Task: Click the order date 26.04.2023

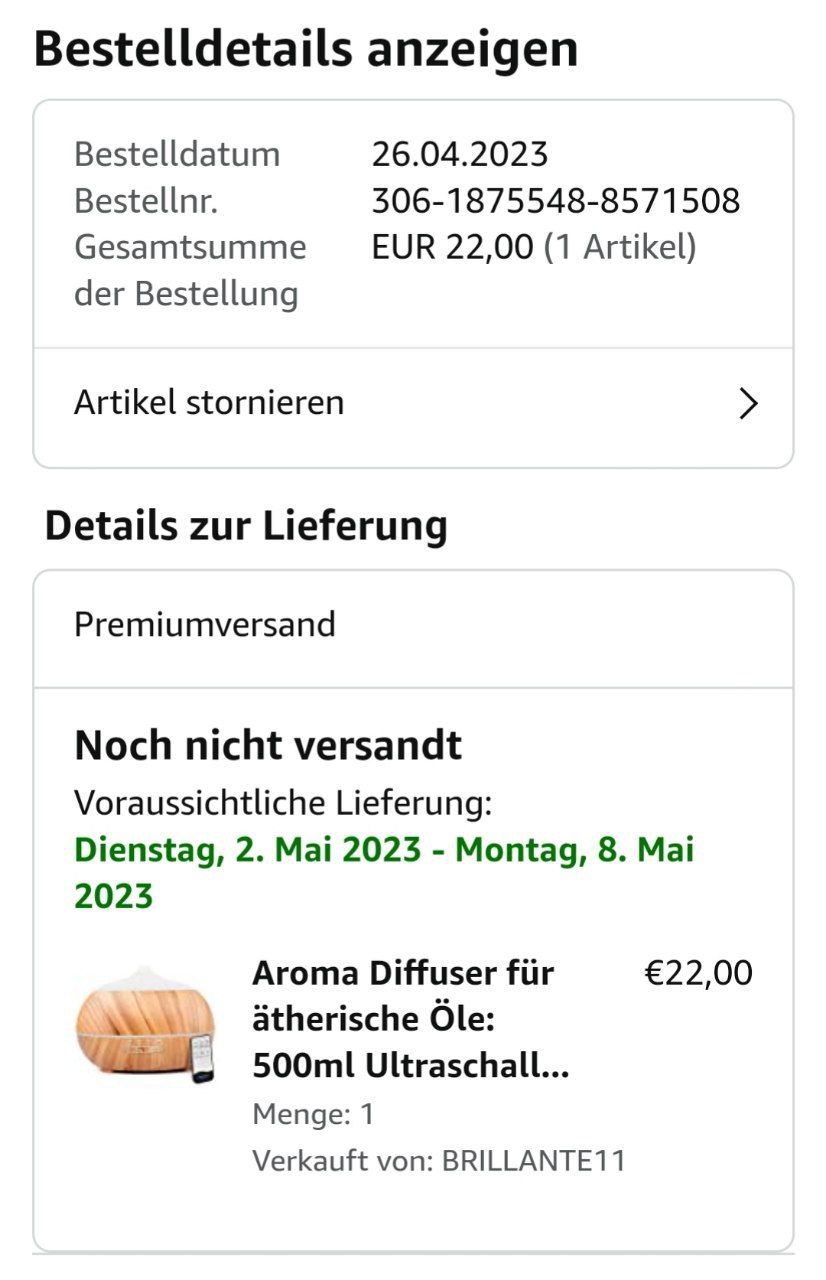Action: tap(460, 155)
